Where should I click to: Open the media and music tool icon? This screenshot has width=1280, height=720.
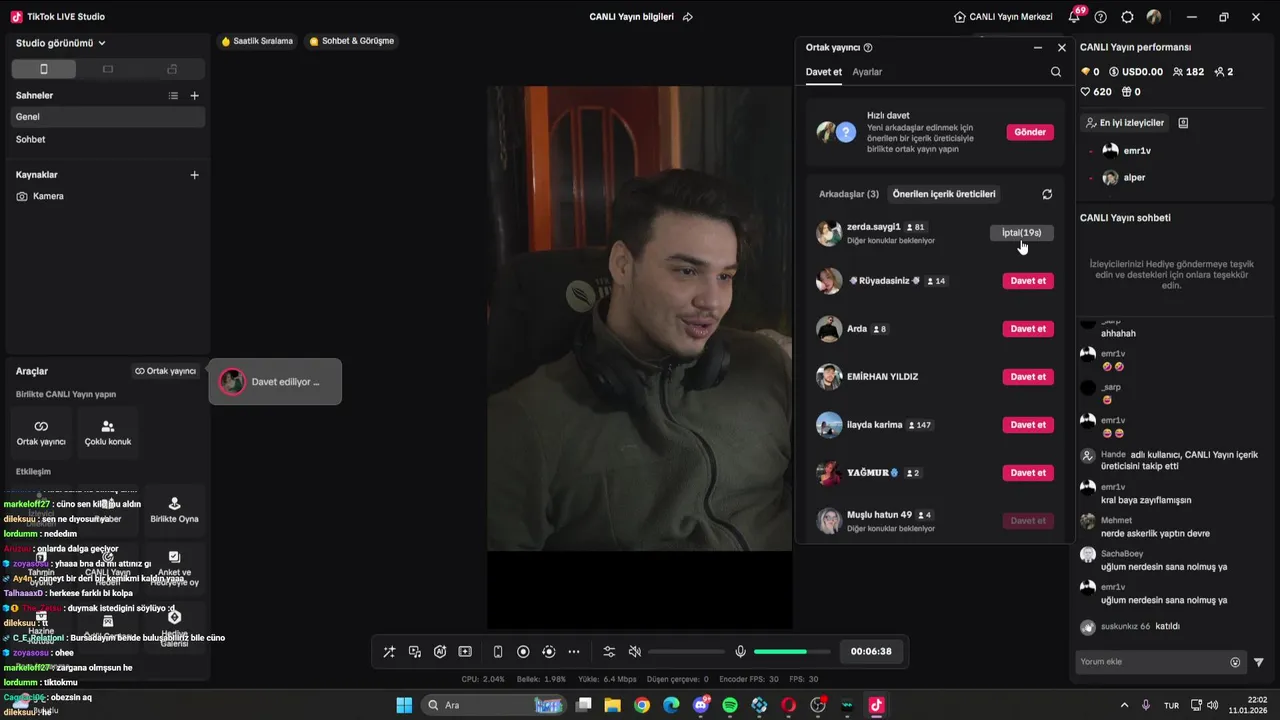pyautogui.click(x=415, y=652)
